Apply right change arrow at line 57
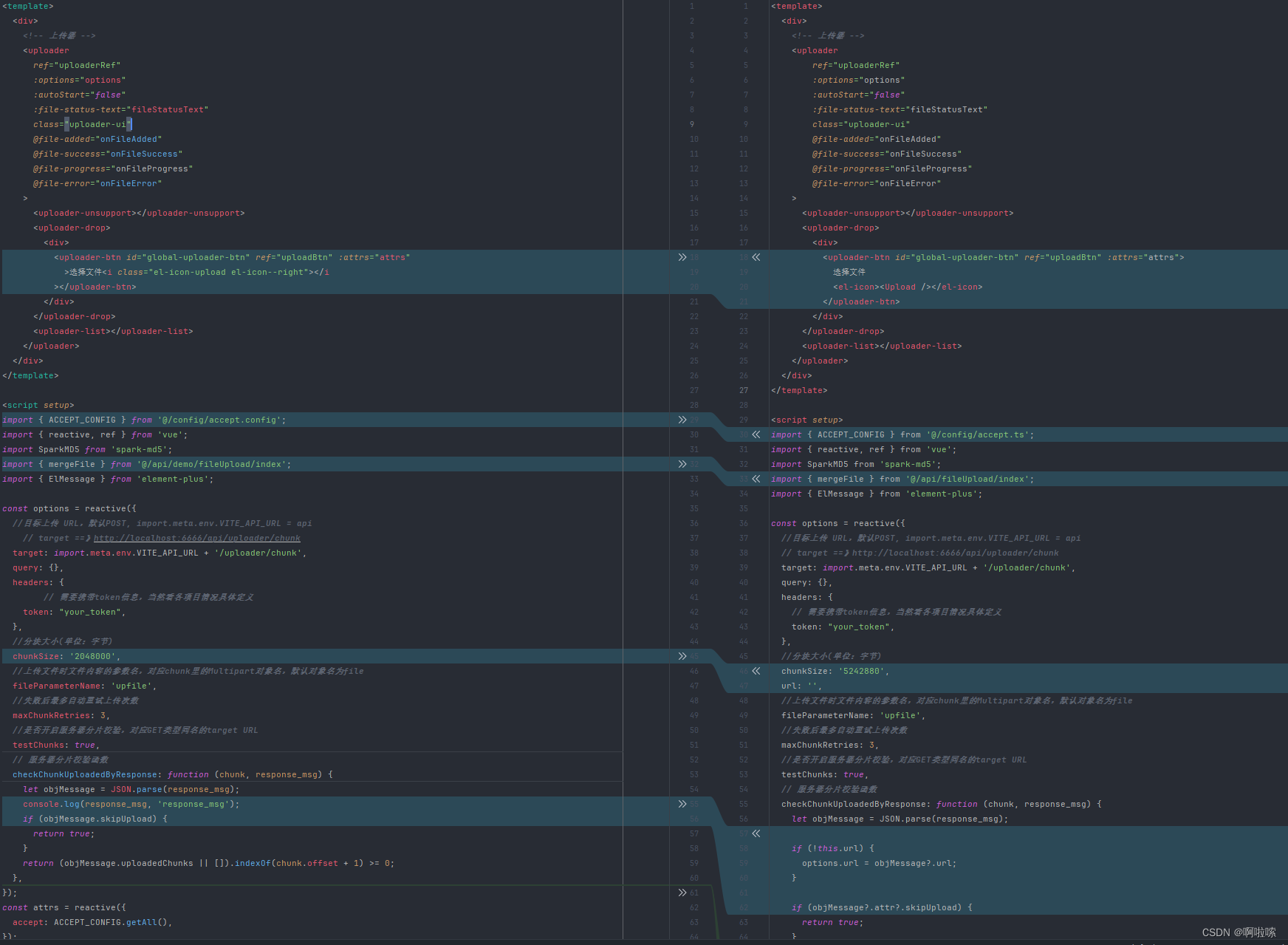 756,833
